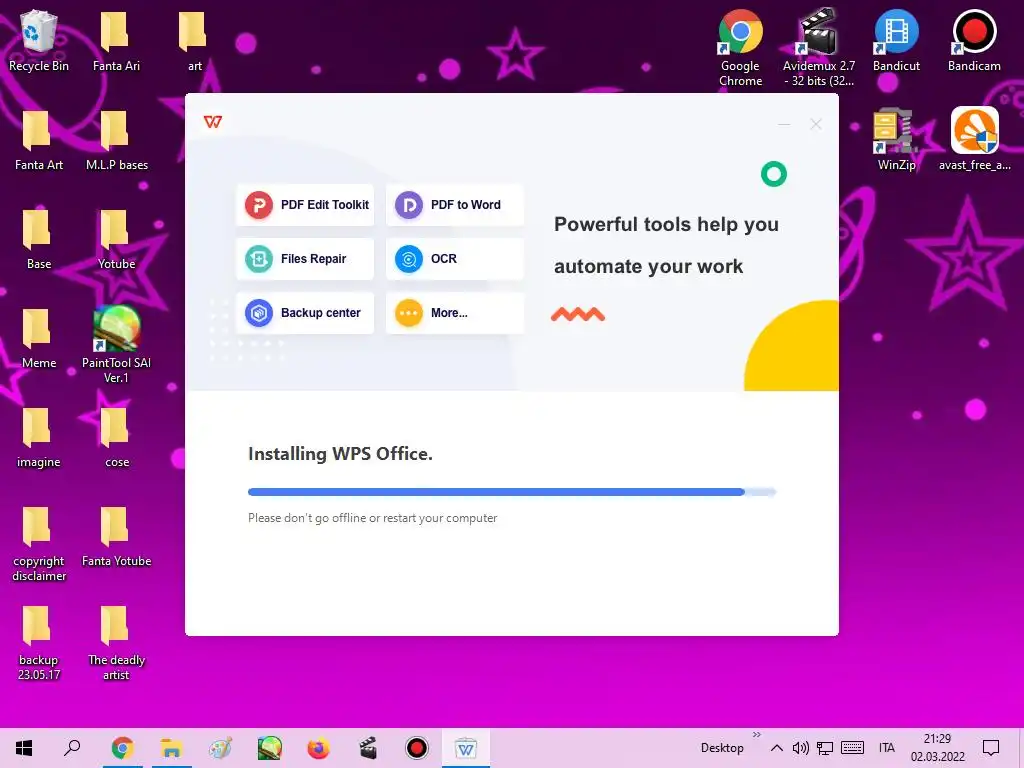Open the paint palette app in taskbar
The height and width of the screenshot is (768, 1024).
tap(221, 748)
